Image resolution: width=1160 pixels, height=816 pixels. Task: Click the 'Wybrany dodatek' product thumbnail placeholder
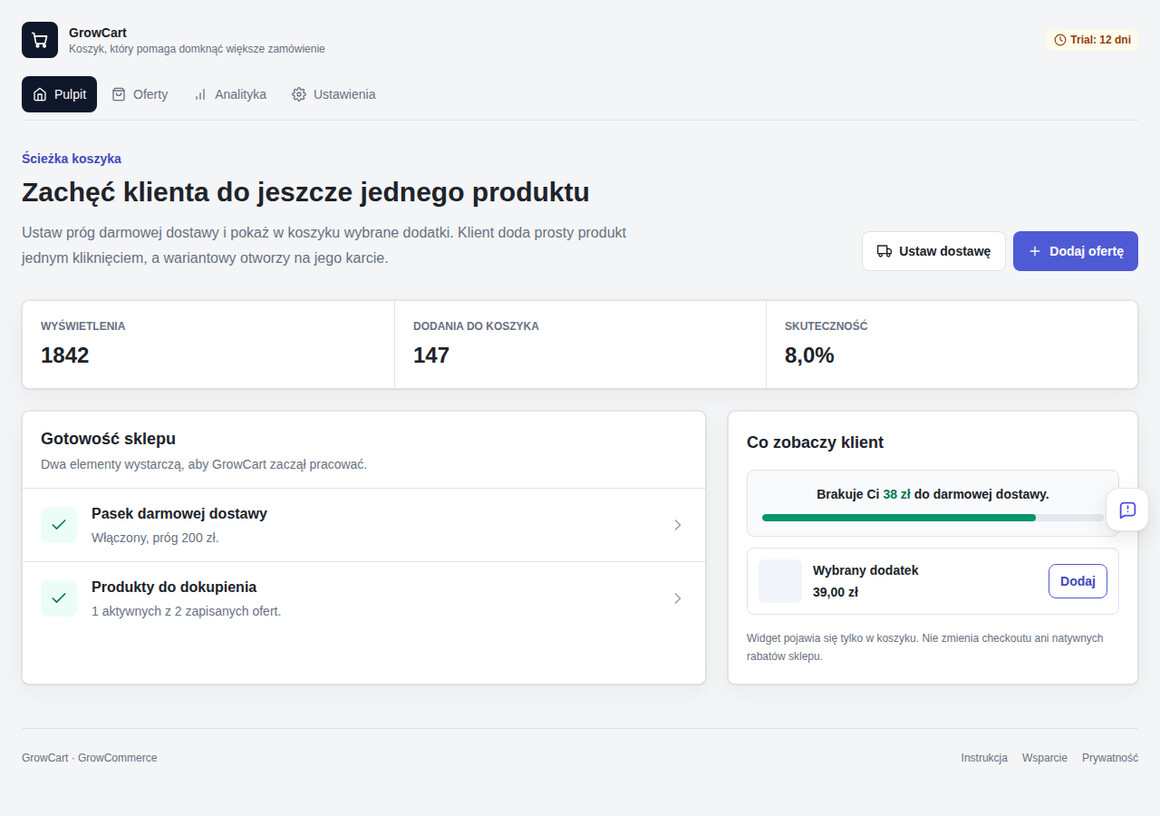pyautogui.click(x=780, y=581)
